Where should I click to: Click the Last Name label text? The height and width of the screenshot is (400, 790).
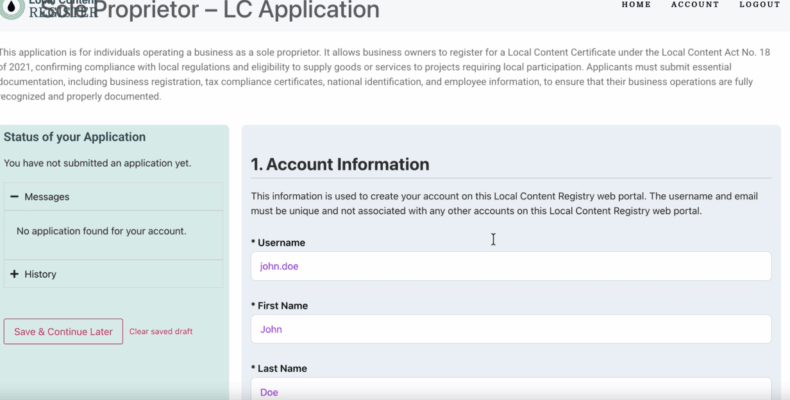(x=281, y=369)
